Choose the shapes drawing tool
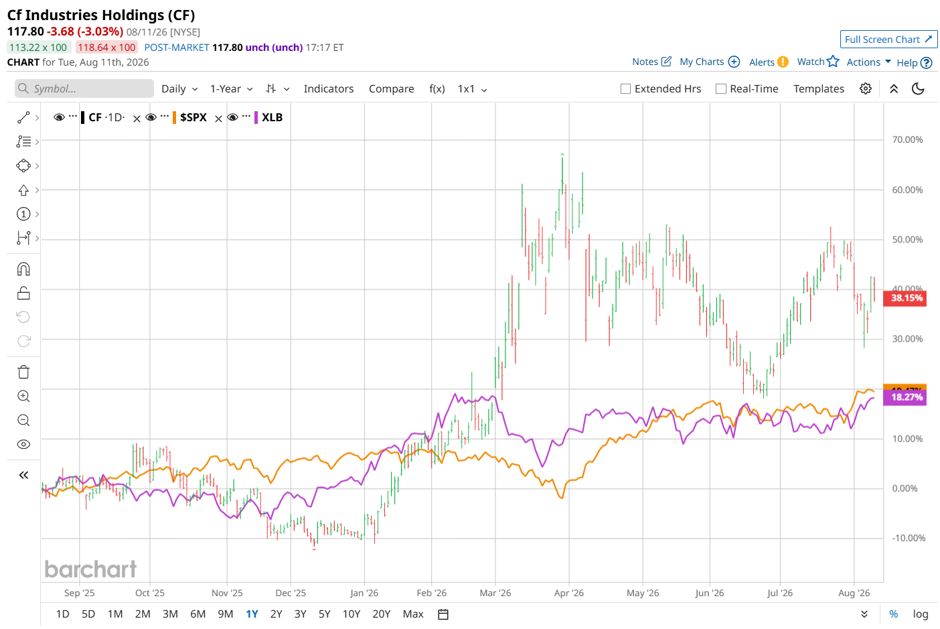 point(23,165)
